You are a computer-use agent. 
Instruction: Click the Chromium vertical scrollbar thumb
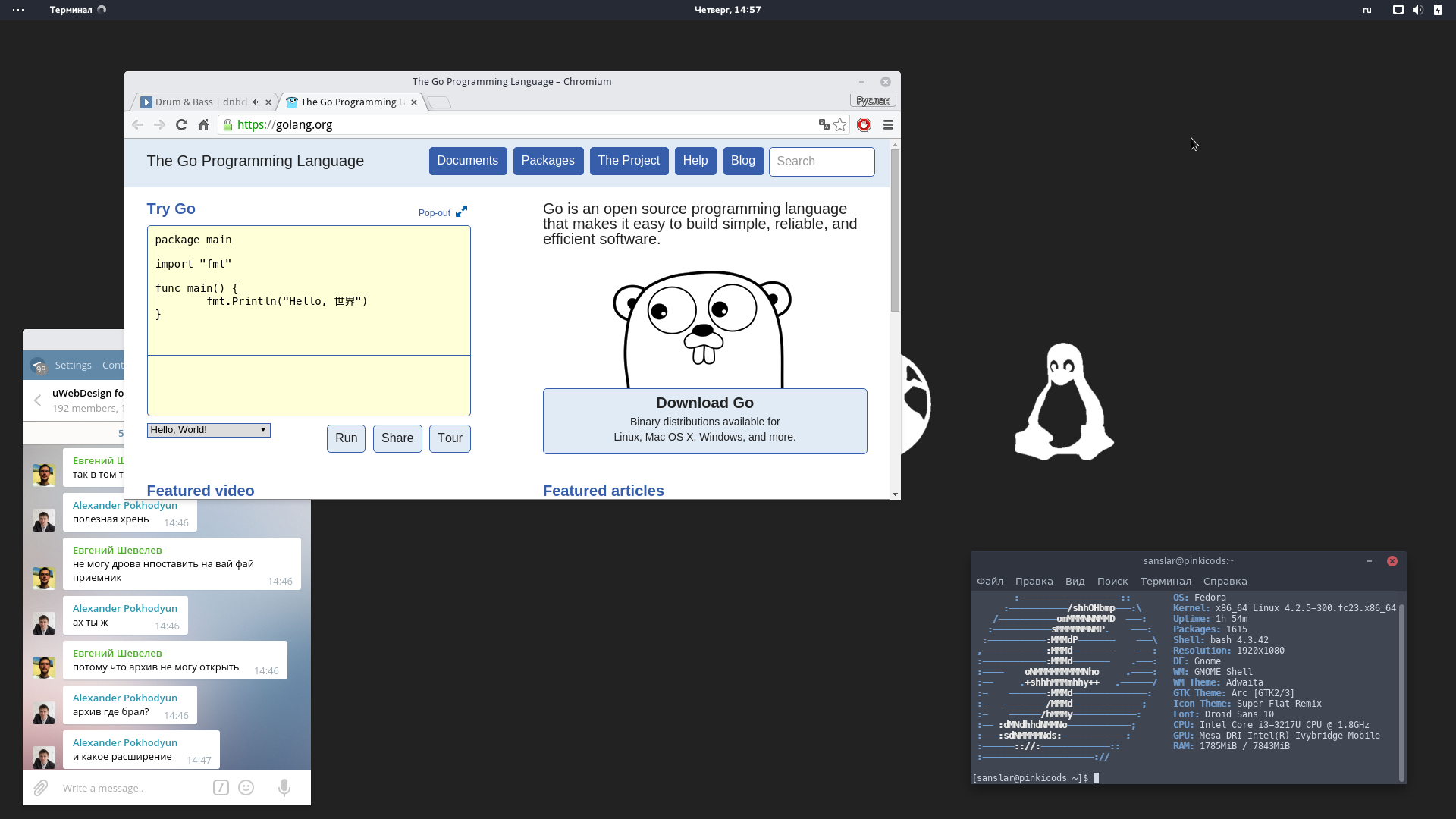pos(895,230)
